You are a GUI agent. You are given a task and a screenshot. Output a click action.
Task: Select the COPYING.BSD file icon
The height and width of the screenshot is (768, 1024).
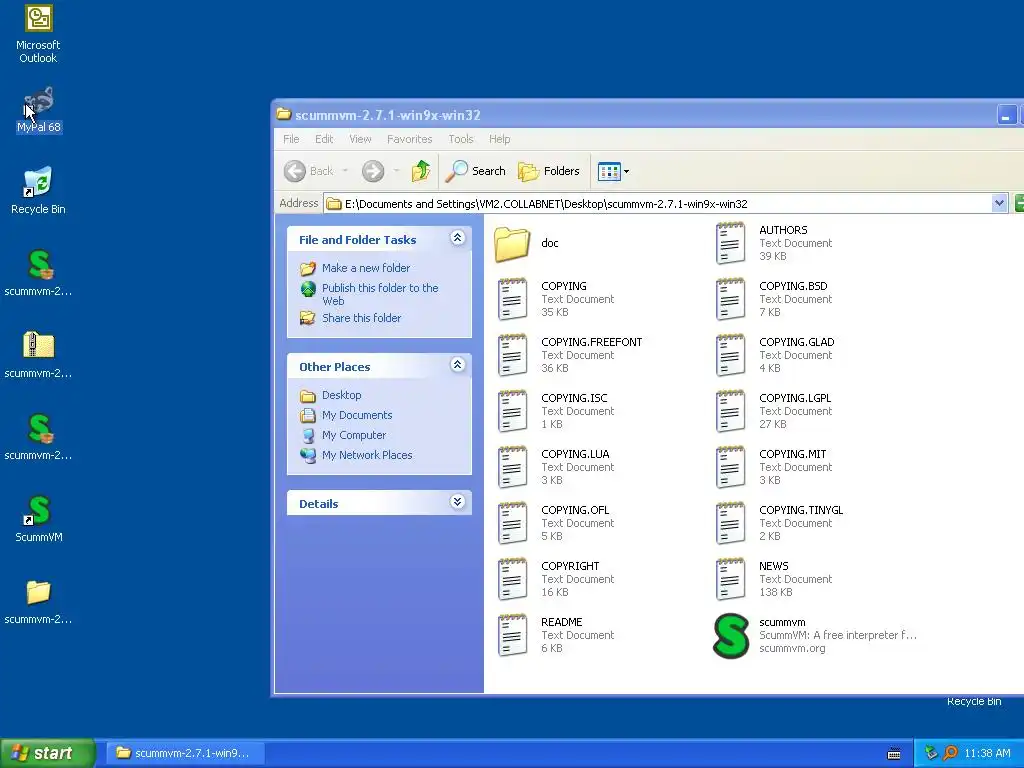click(730, 299)
